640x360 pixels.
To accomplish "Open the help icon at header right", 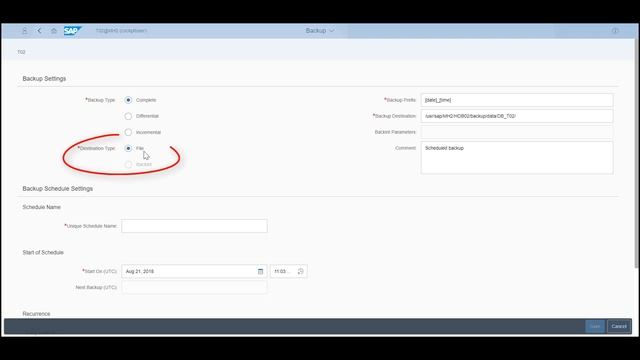I will pyautogui.click(x=615, y=31).
